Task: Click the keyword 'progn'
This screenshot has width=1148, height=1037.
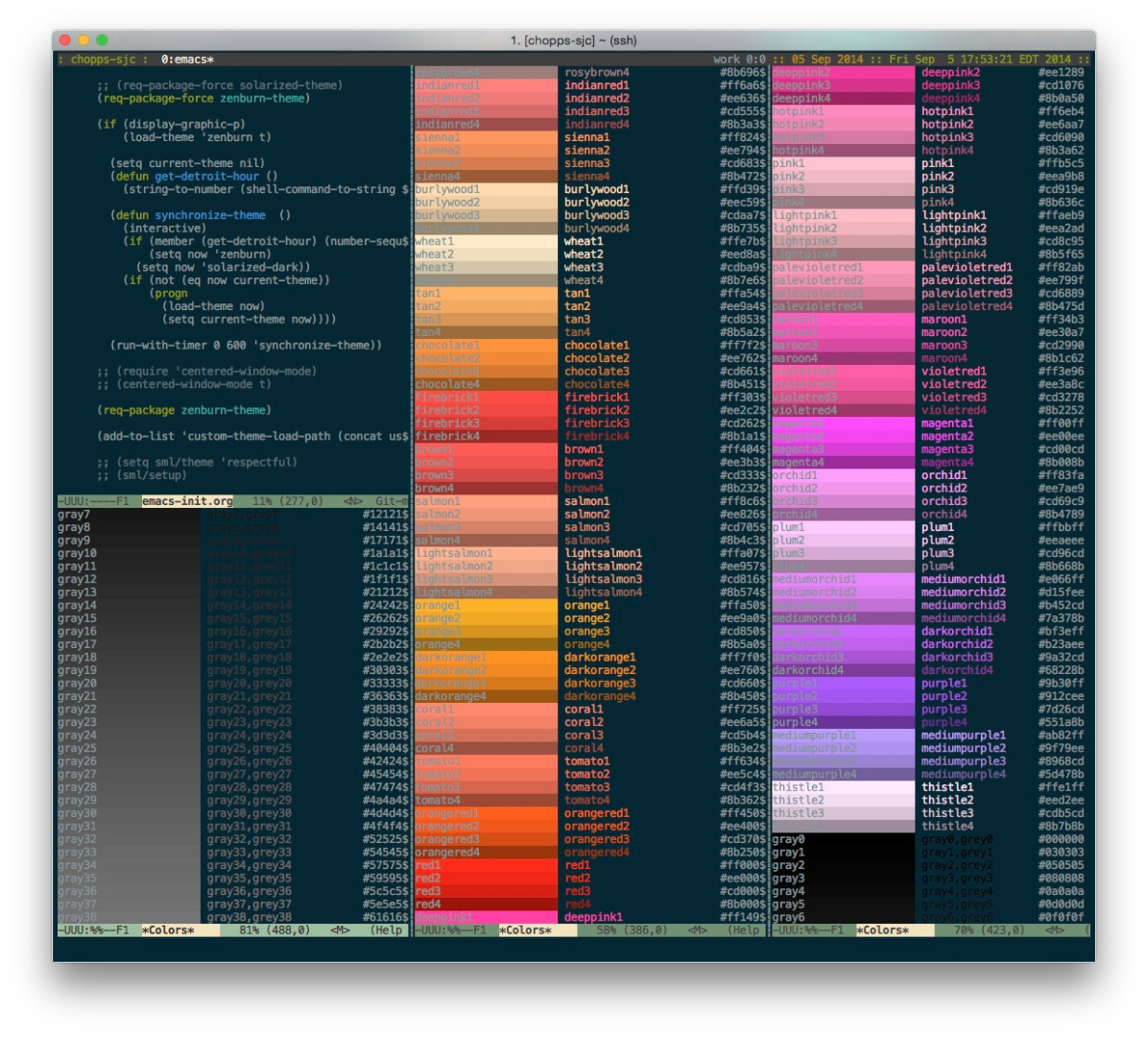Action: pos(171,293)
